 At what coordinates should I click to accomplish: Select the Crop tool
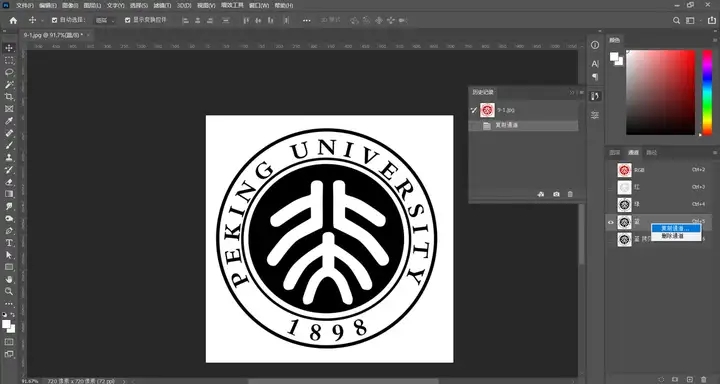[9, 96]
